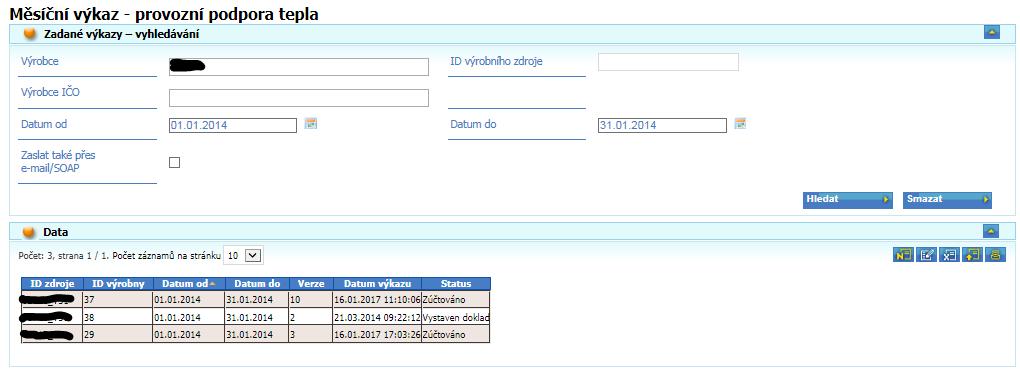This screenshot has width=1020, height=371.
Task: Sort by Verze column header
Action: click(x=311, y=284)
